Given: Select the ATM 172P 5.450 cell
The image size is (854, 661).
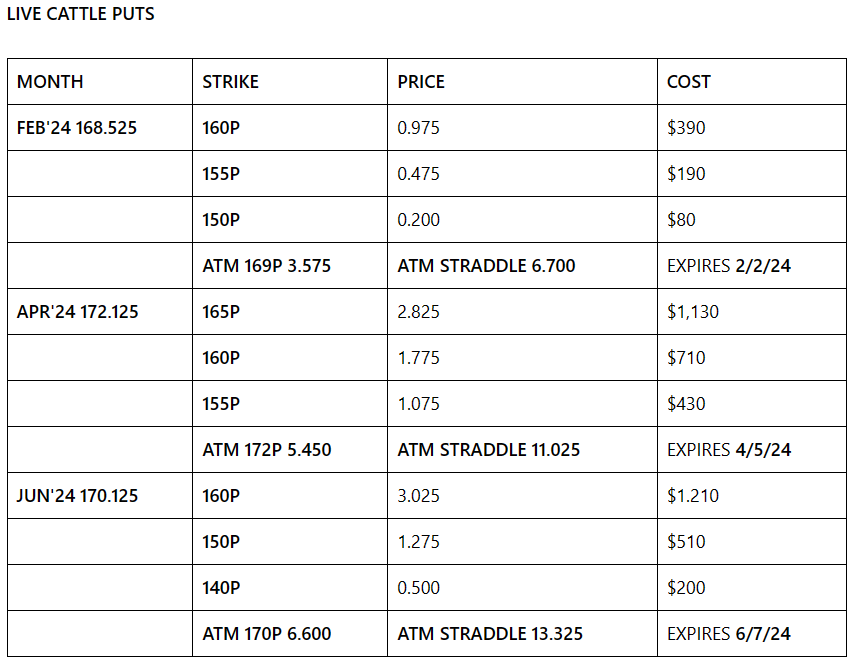Looking at the screenshot, I should pos(266,450).
